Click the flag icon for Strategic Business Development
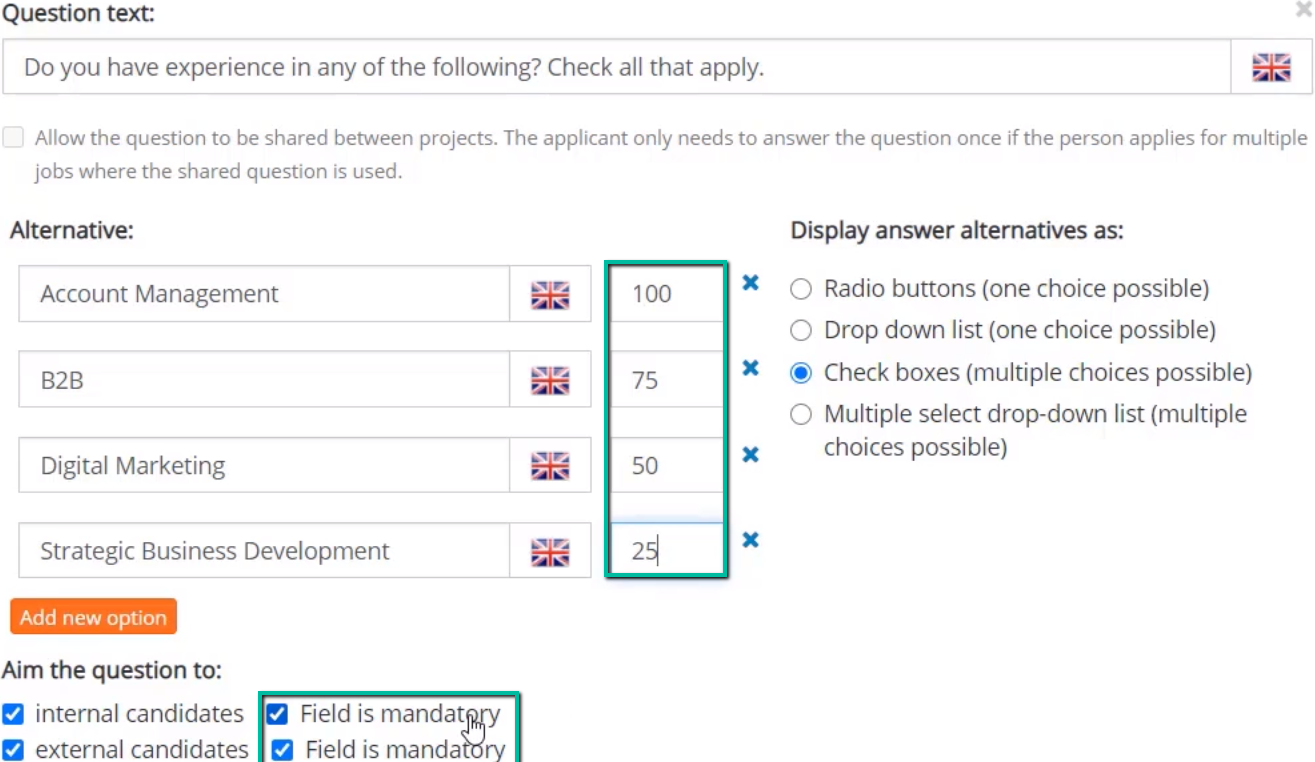 point(550,551)
